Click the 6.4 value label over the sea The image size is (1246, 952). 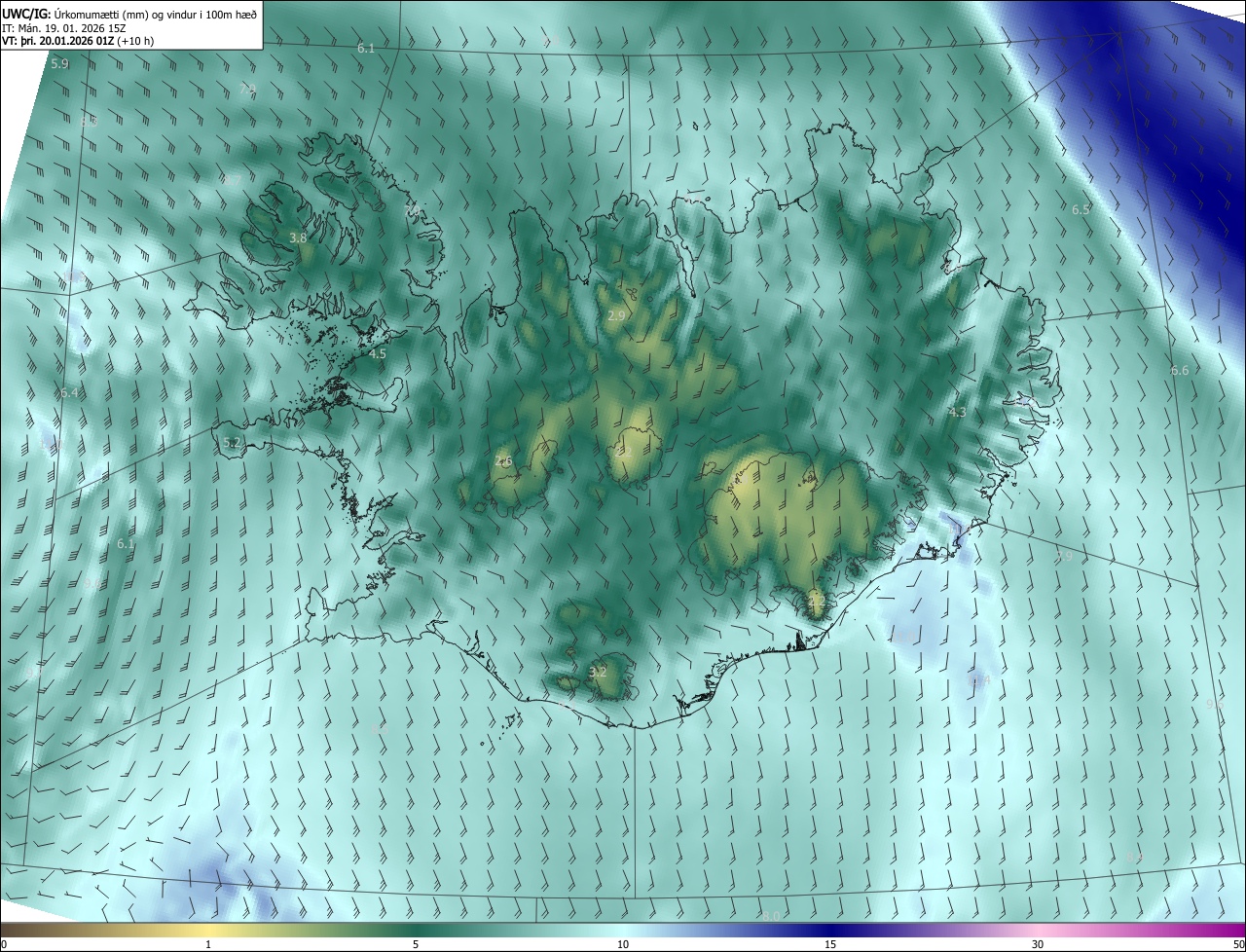coord(69,393)
